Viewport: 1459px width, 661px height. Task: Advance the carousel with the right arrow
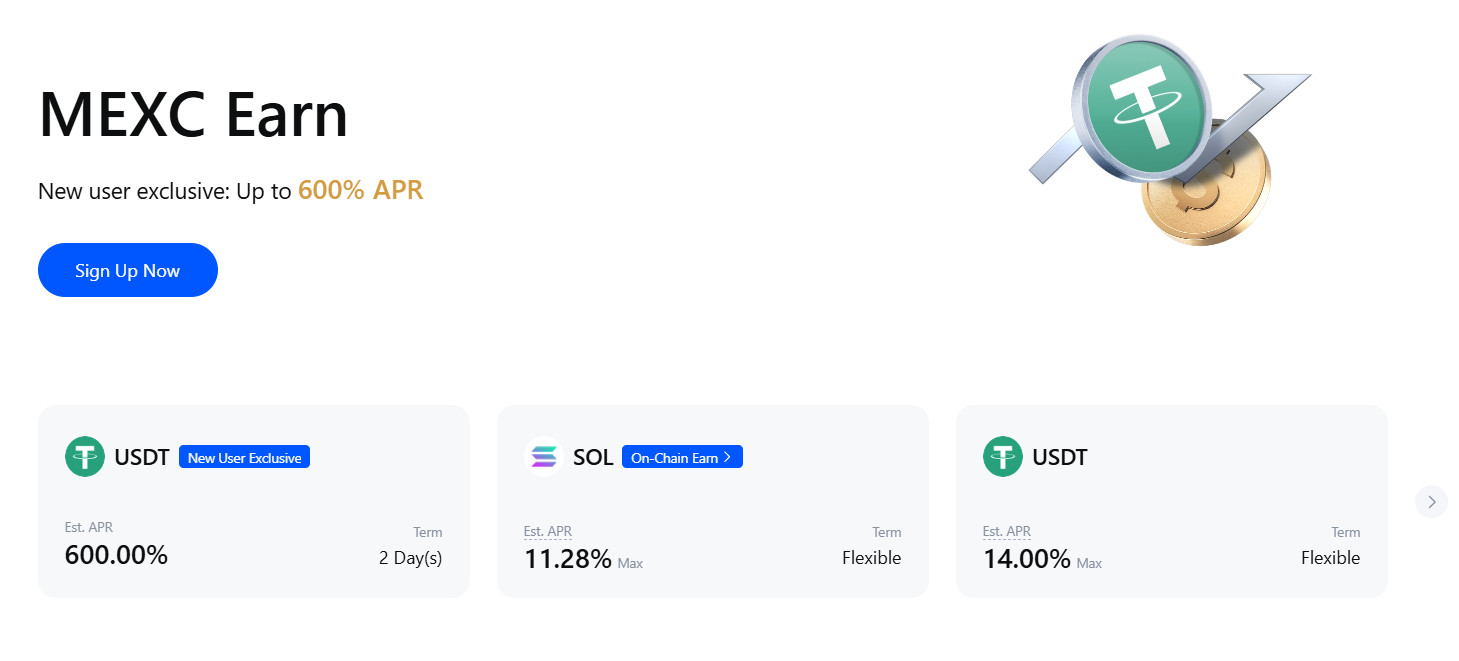click(1431, 501)
